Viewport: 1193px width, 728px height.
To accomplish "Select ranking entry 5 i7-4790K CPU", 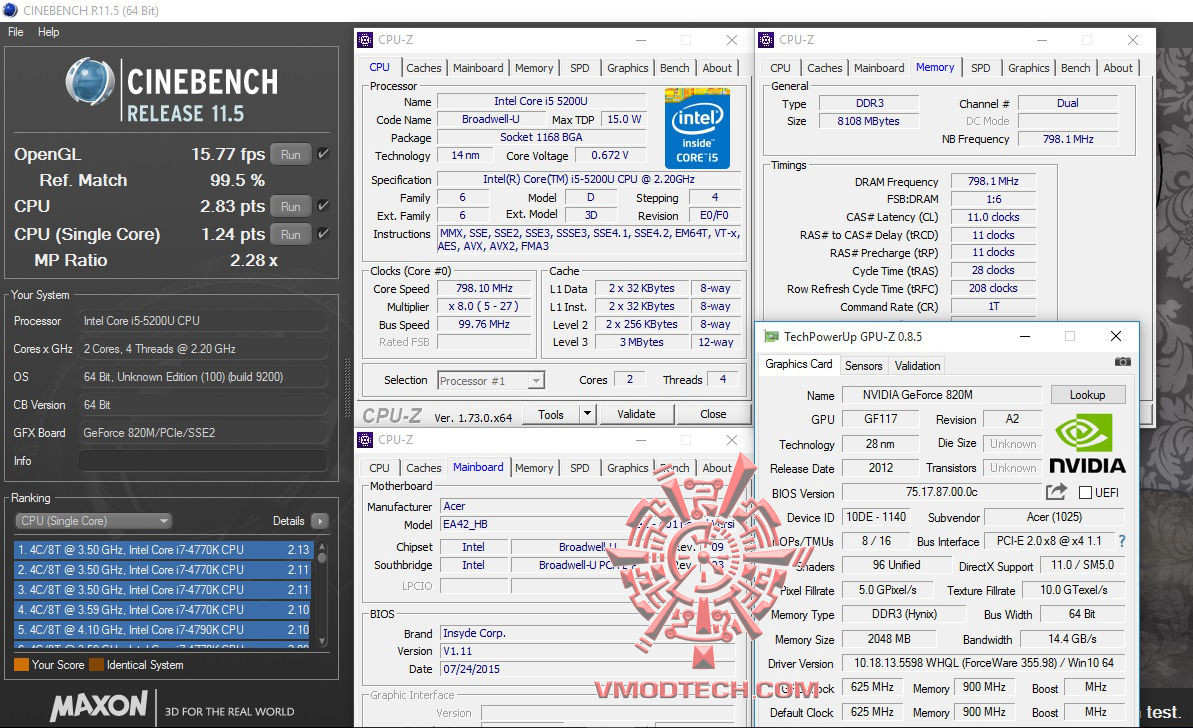I will pyautogui.click(x=163, y=630).
